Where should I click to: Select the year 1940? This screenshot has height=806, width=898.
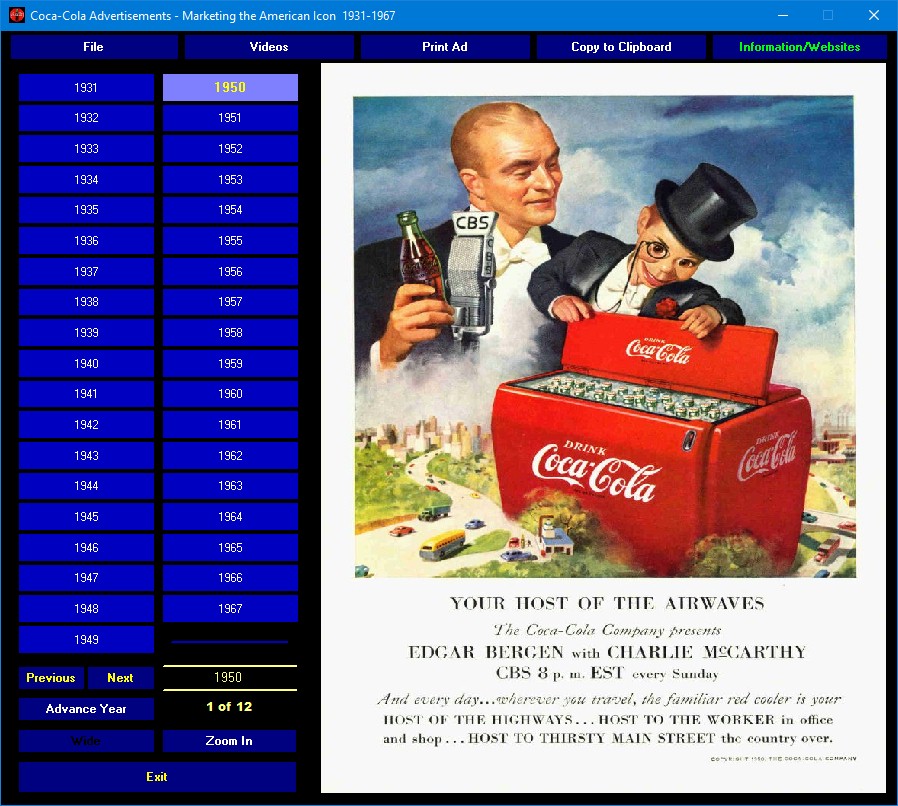pos(86,364)
